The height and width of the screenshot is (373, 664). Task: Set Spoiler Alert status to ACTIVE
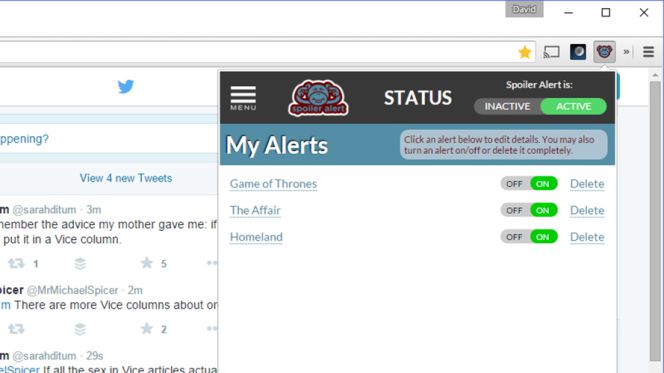point(573,106)
